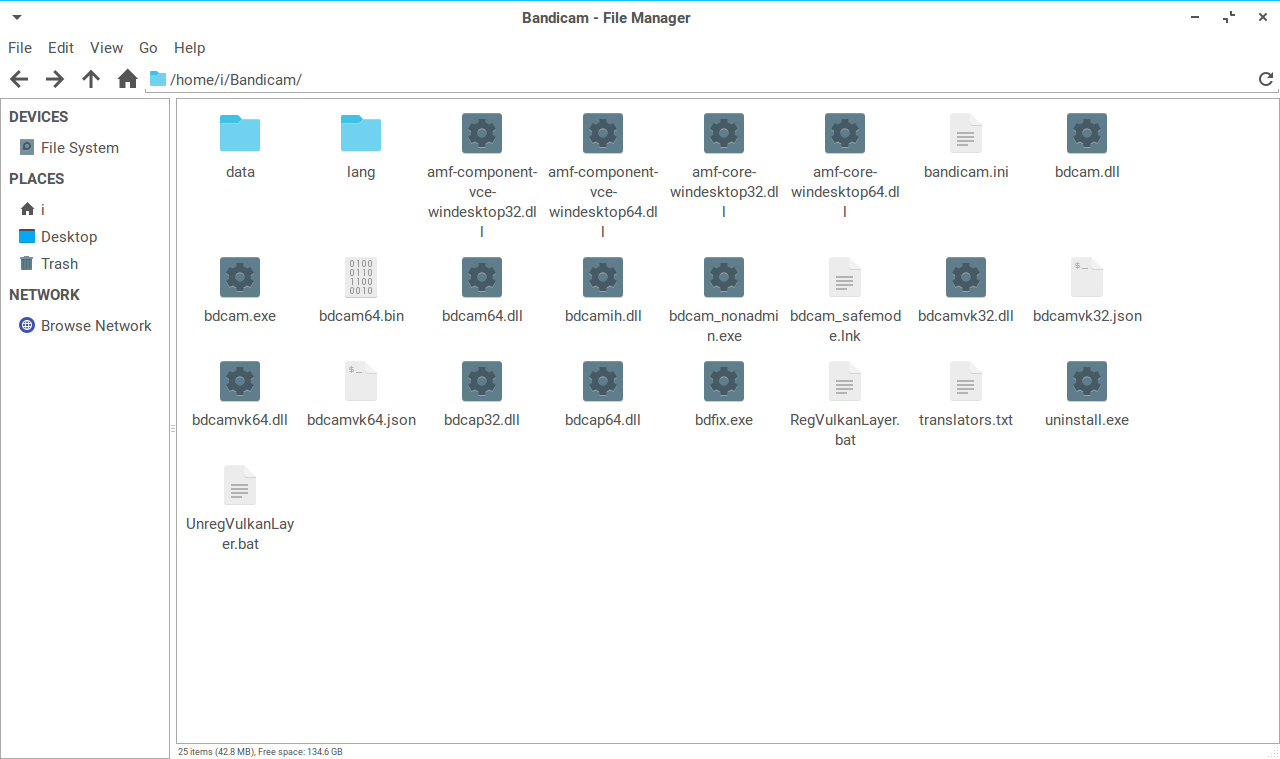Open the View menu
Viewport: 1280px width, 759px height.
(106, 47)
